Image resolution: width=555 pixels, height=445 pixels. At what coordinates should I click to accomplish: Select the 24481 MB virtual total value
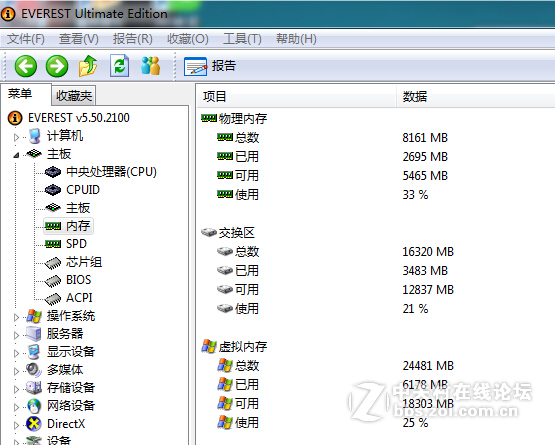(x=428, y=366)
